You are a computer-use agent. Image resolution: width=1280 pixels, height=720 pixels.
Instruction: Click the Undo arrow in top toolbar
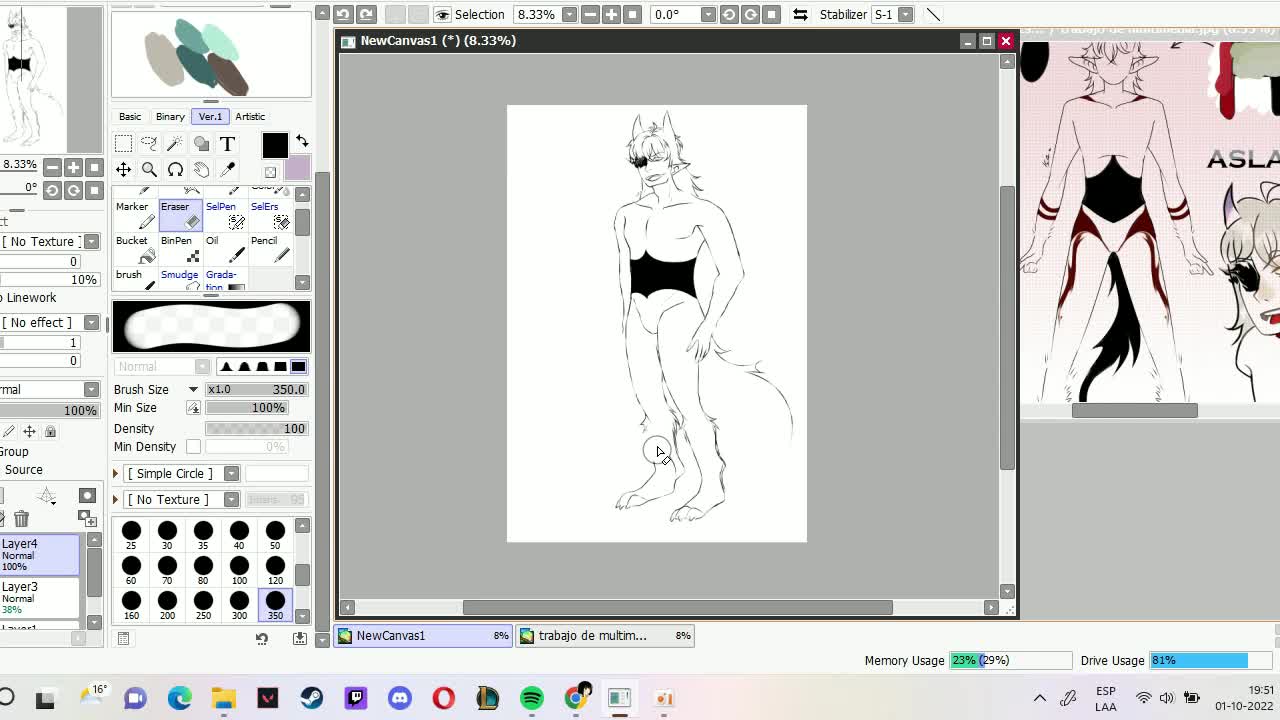[x=343, y=14]
